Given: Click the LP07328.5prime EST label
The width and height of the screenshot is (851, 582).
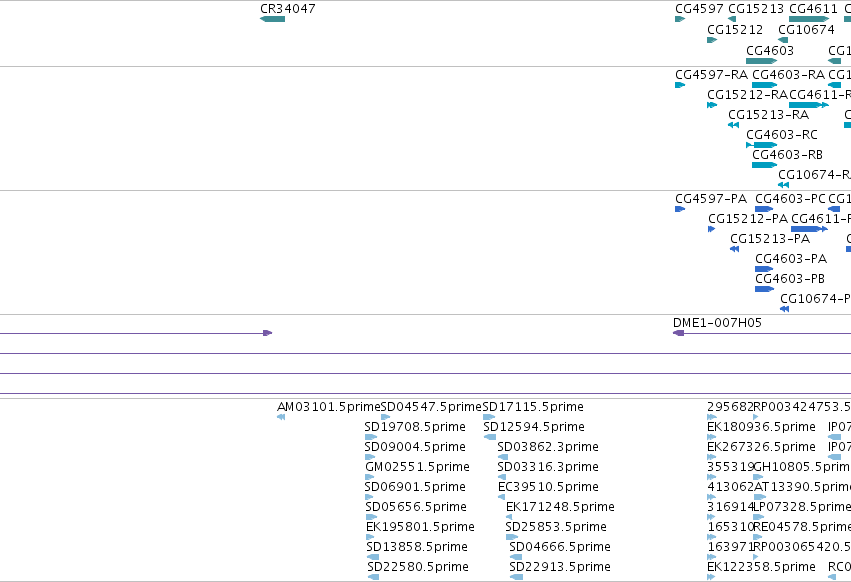Looking at the screenshot, I should pos(802,507).
